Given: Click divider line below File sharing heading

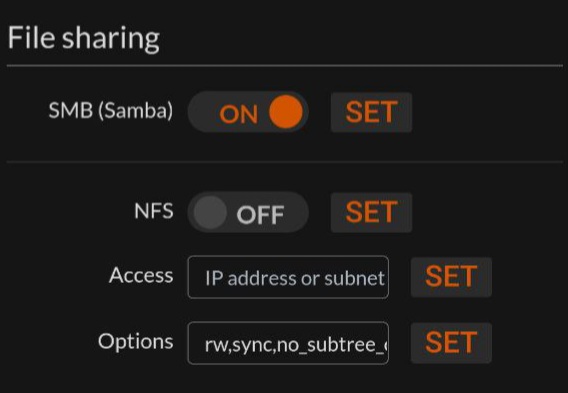Looking at the screenshot, I should (285, 66).
